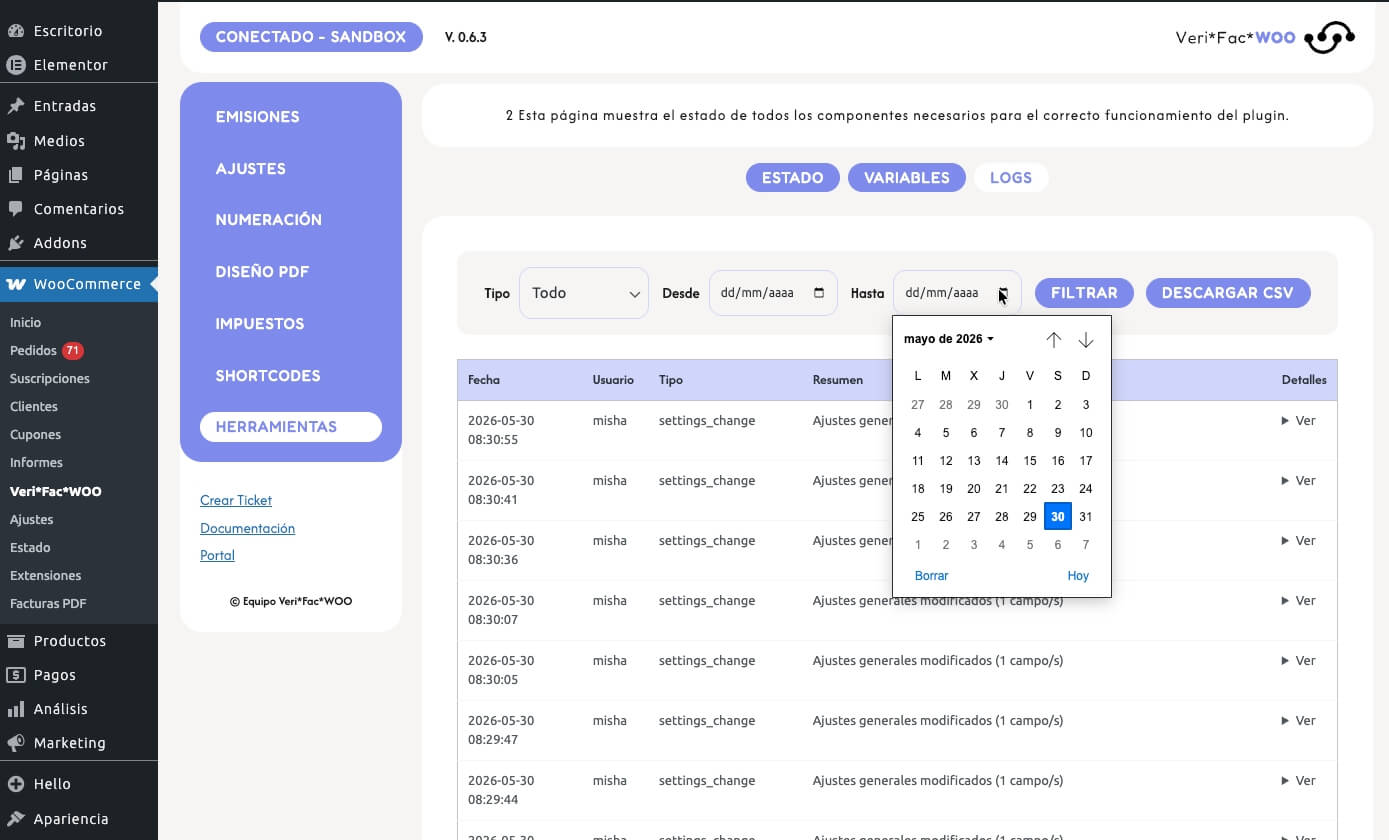Open Suscripciones in WooCommerce submenu

50,379
